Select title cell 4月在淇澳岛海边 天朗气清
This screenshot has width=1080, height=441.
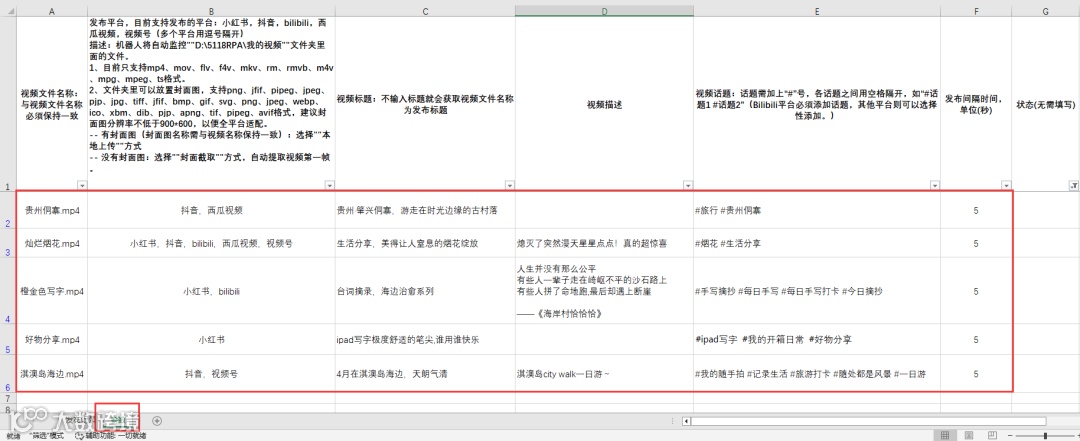click(425, 373)
